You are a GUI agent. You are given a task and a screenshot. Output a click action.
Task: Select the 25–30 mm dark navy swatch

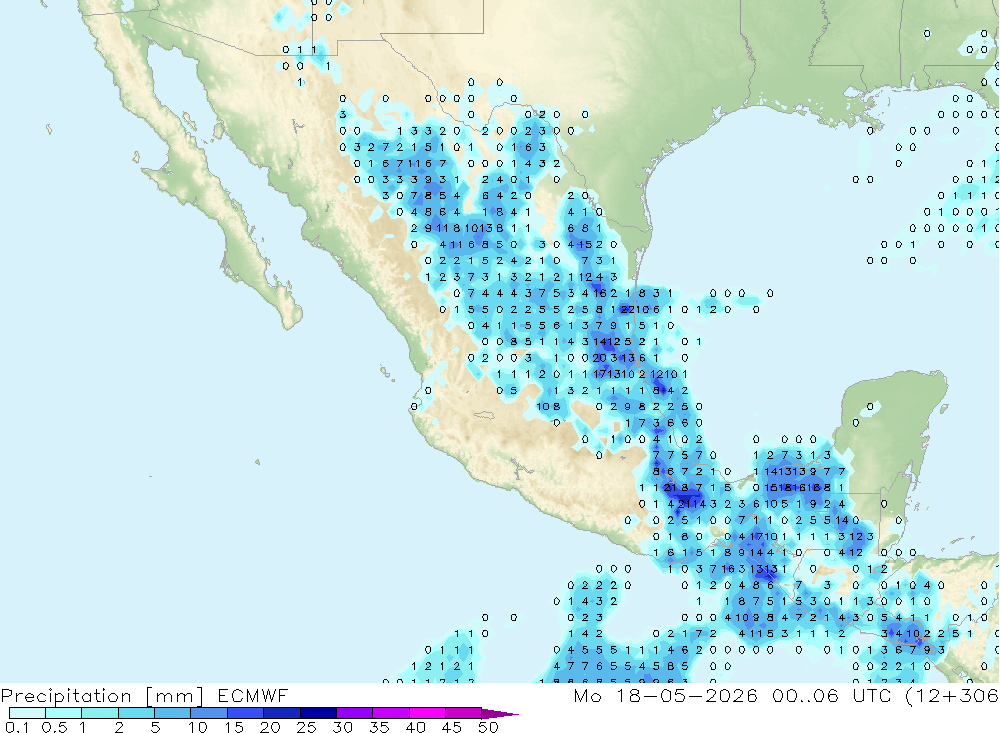318,713
